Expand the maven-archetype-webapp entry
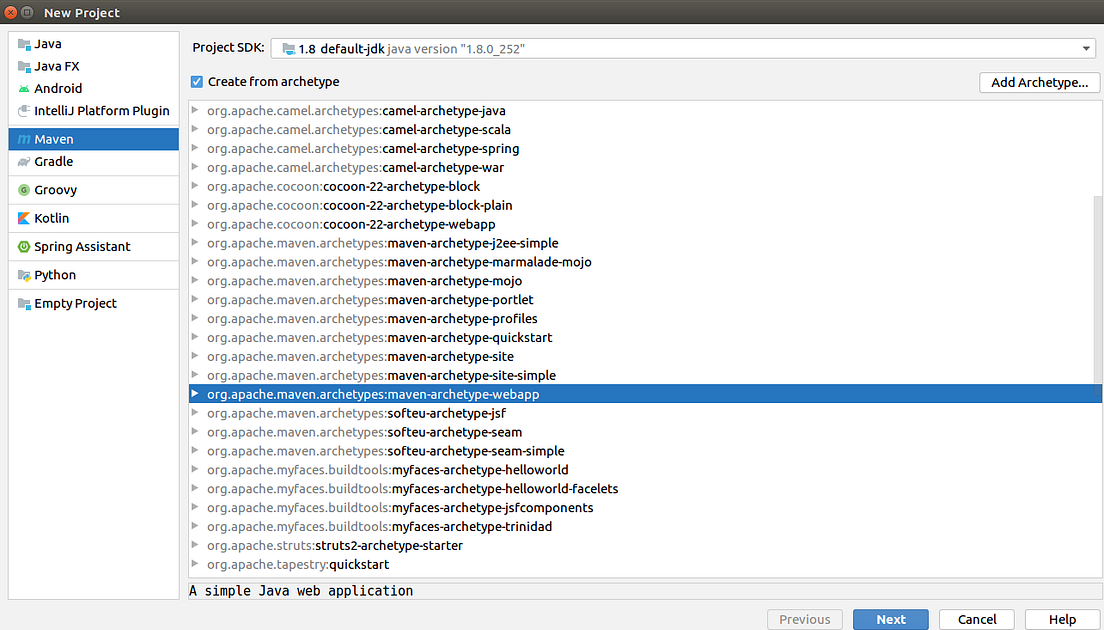1104x630 pixels. [x=195, y=394]
